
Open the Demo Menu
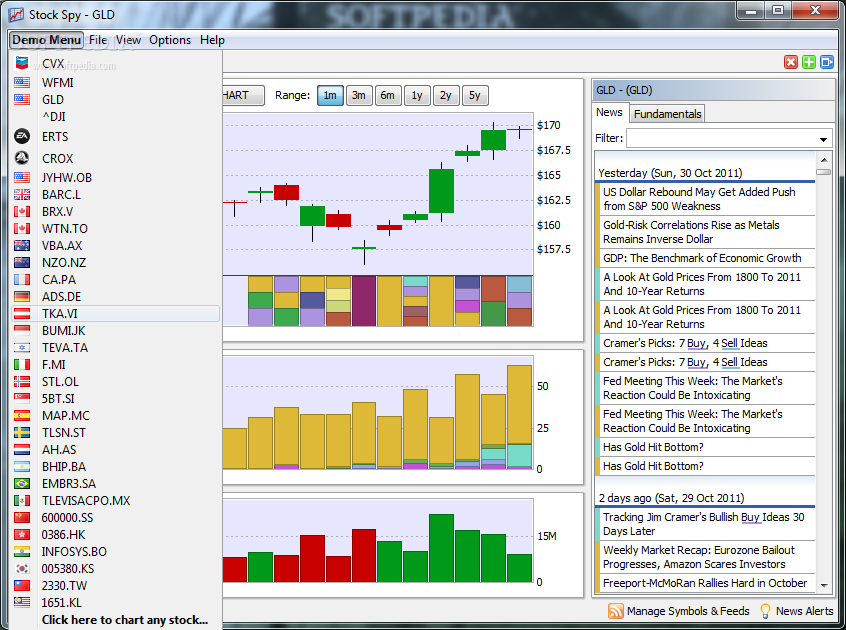point(46,40)
